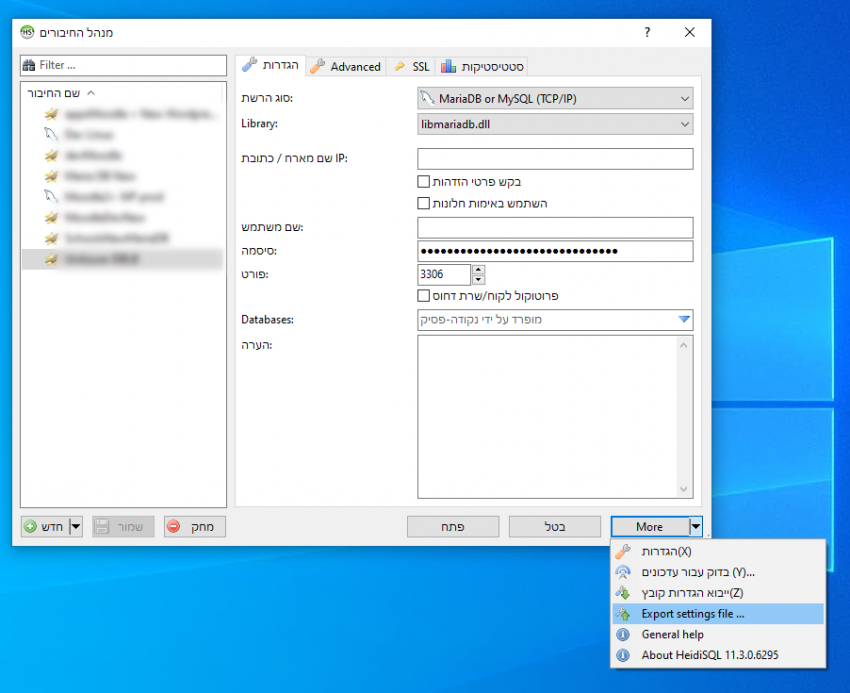Toggle the השתמש באימות חלונות checkbox
This screenshot has width=850, height=693.
pos(423,203)
